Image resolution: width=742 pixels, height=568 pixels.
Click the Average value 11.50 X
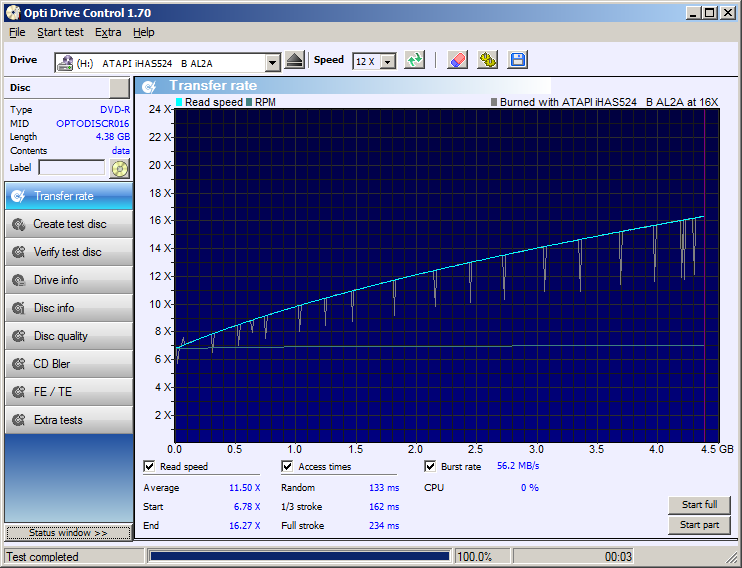[245, 488]
